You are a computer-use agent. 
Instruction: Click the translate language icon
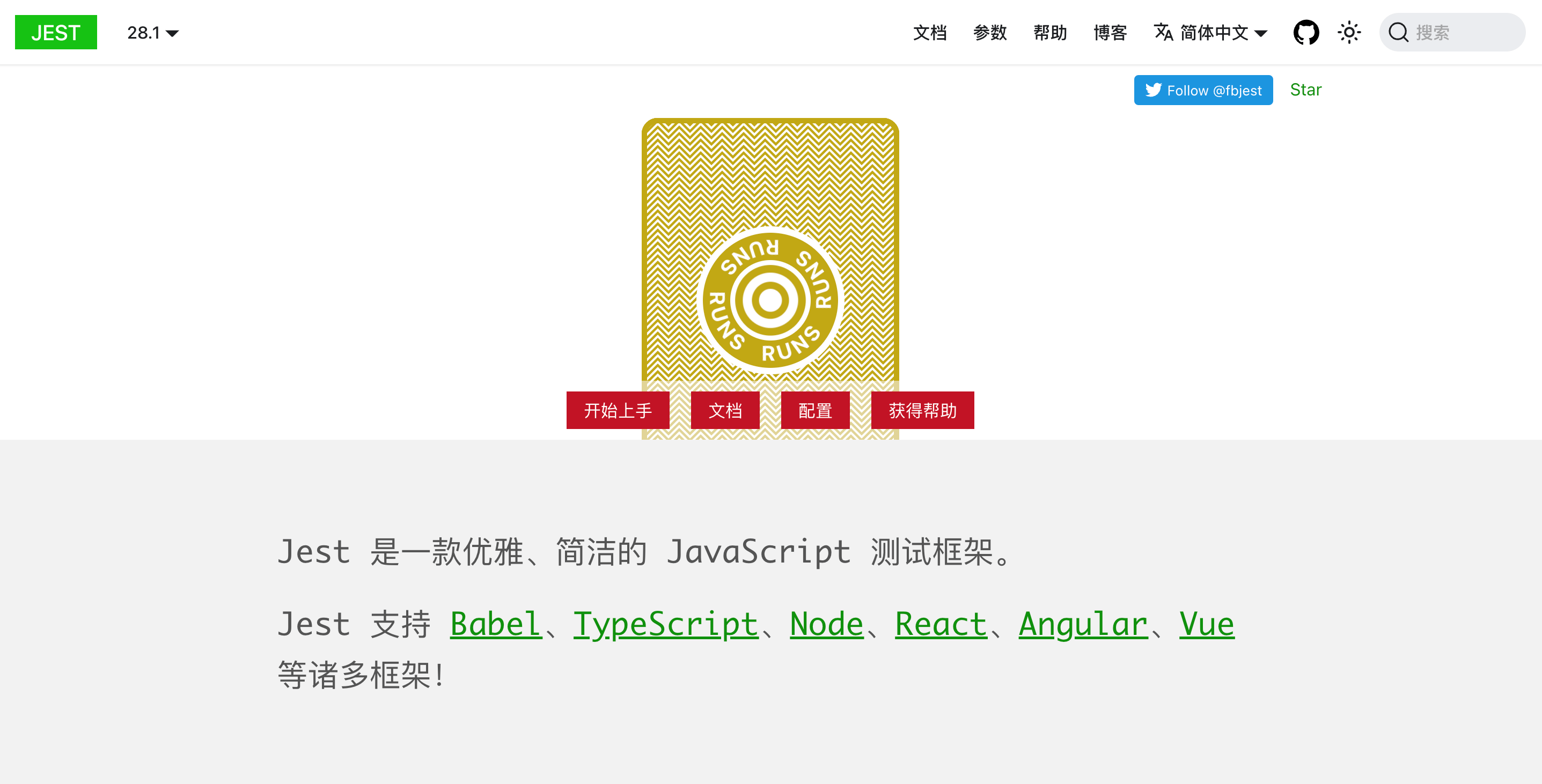coord(1163,32)
